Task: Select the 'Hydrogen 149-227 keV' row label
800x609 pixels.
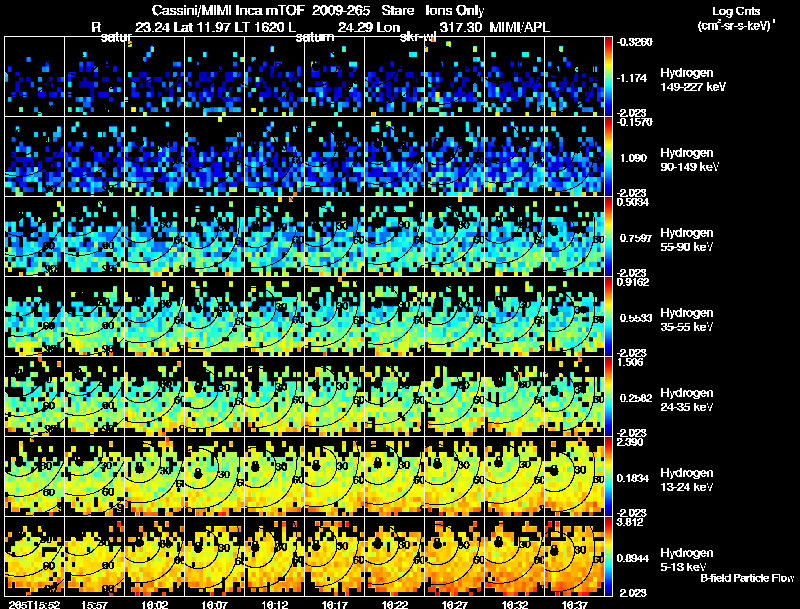Action: click(x=693, y=80)
